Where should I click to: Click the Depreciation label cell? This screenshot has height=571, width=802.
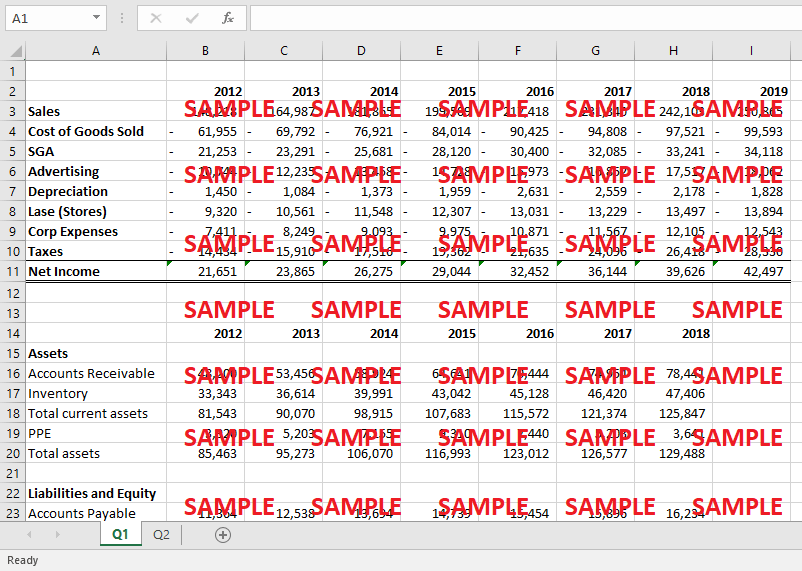96,191
